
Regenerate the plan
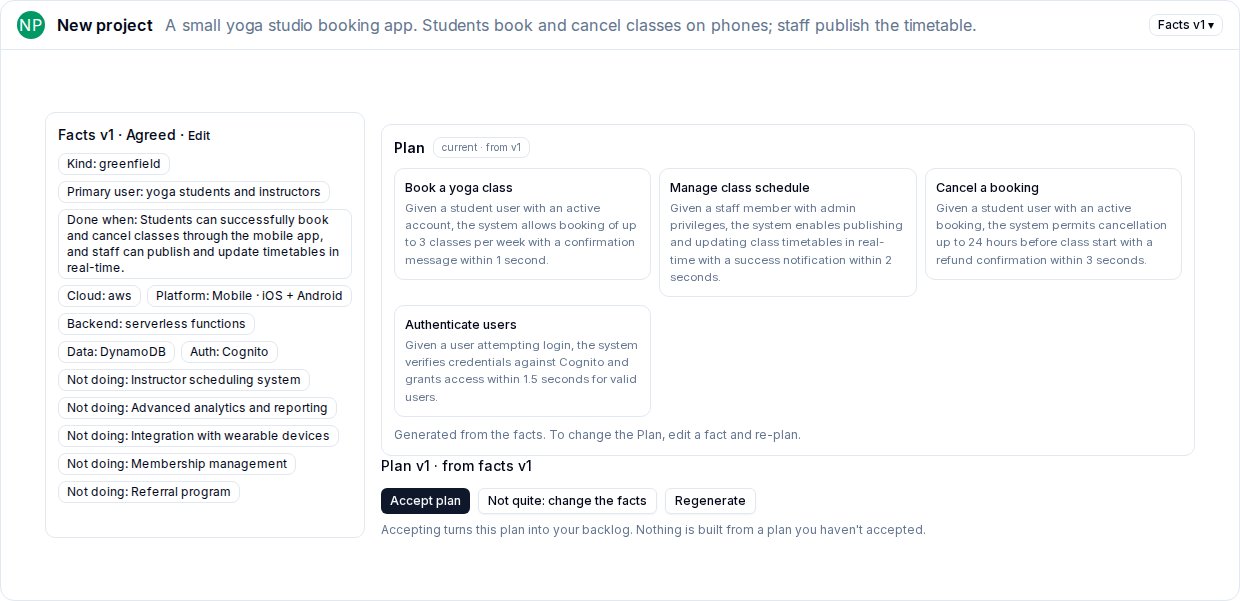pyautogui.click(x=710, y=501)
